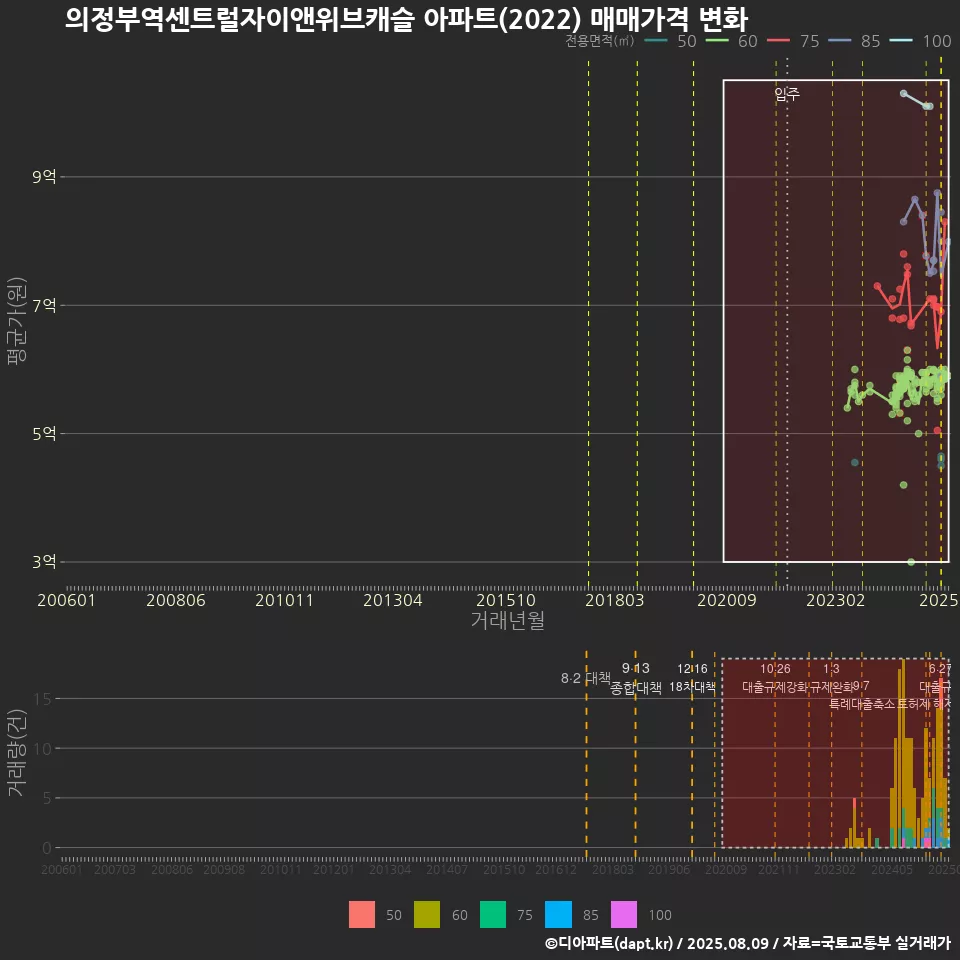Click the '자료=국토교통부 실거래가' data source text
Viewport: 960px width, 960px height.
coord(866,943)
